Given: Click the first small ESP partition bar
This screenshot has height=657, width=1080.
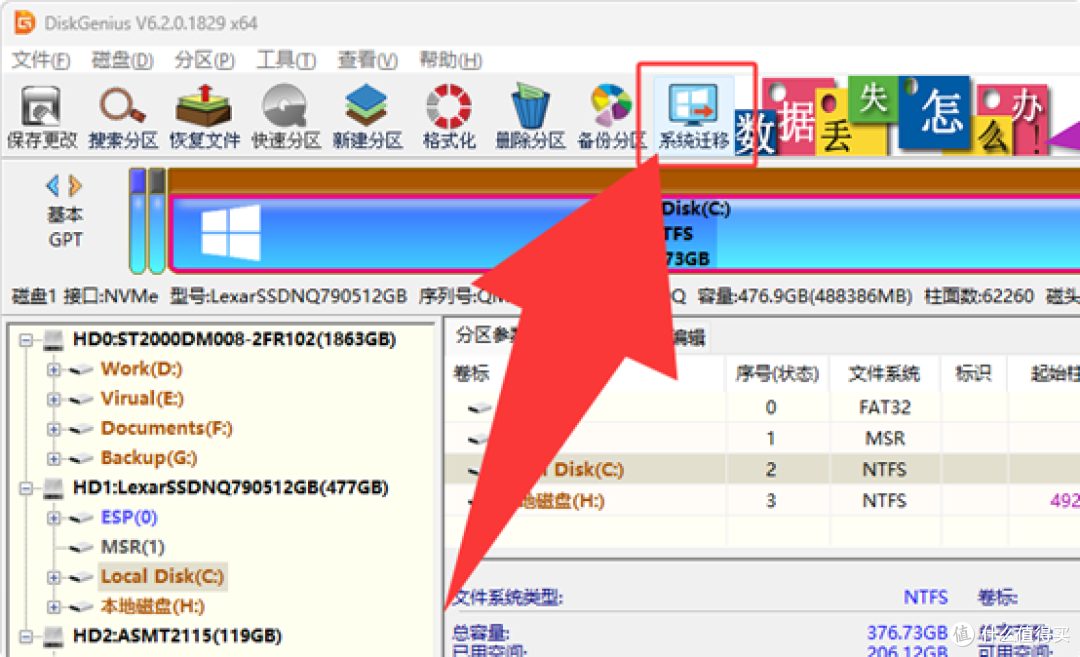Looking at the screenshot, I should [138, 220].
